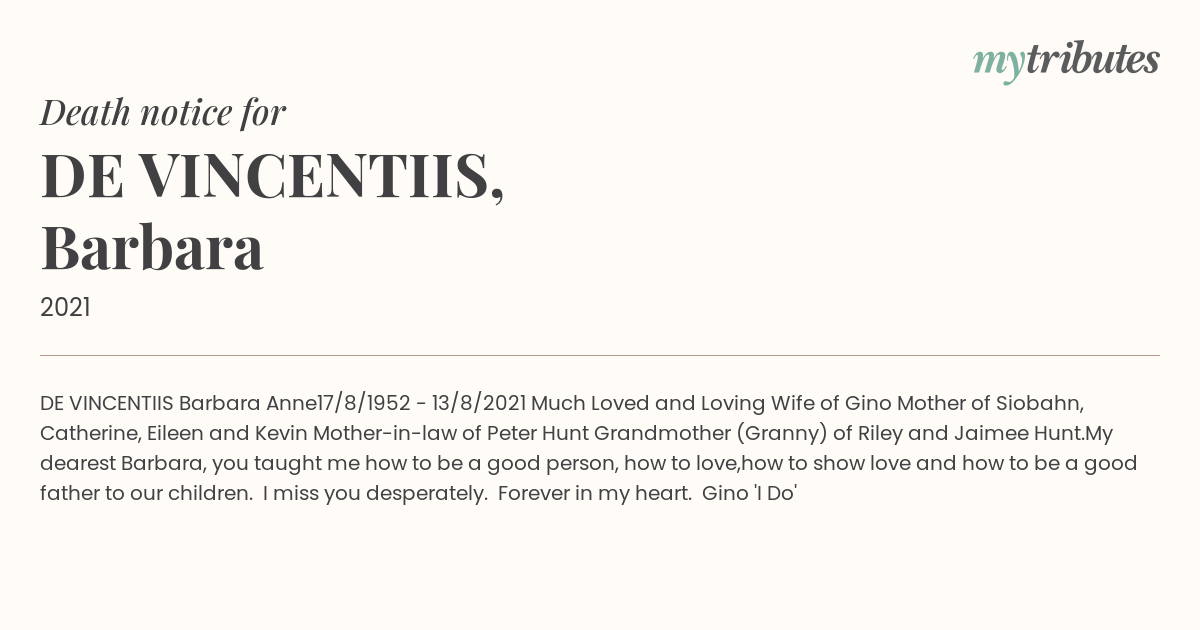Click the closing signature Gino 'I Do'
This screenshot has width=1200, height=630.
coord(750,494)
